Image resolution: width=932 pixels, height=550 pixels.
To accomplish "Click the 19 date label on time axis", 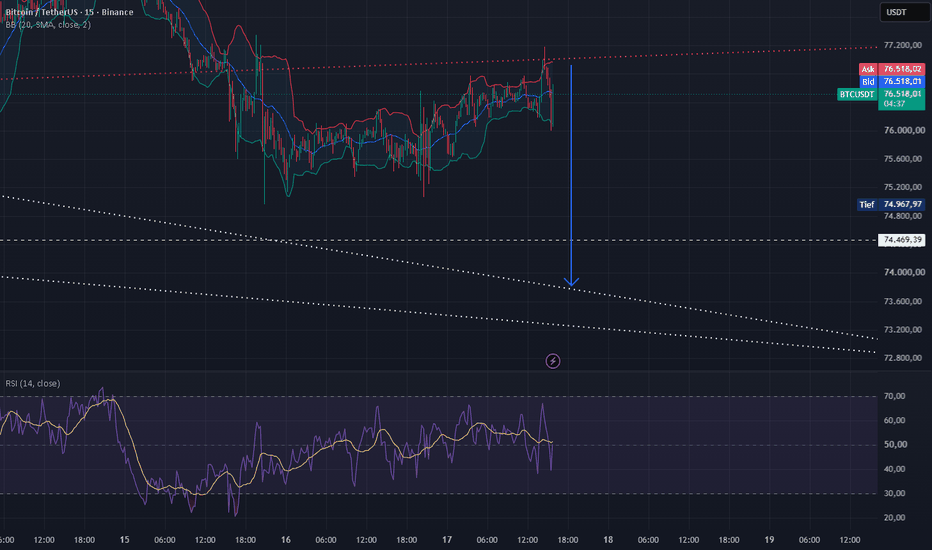I will pyautogui.click(x=769, y=540).
